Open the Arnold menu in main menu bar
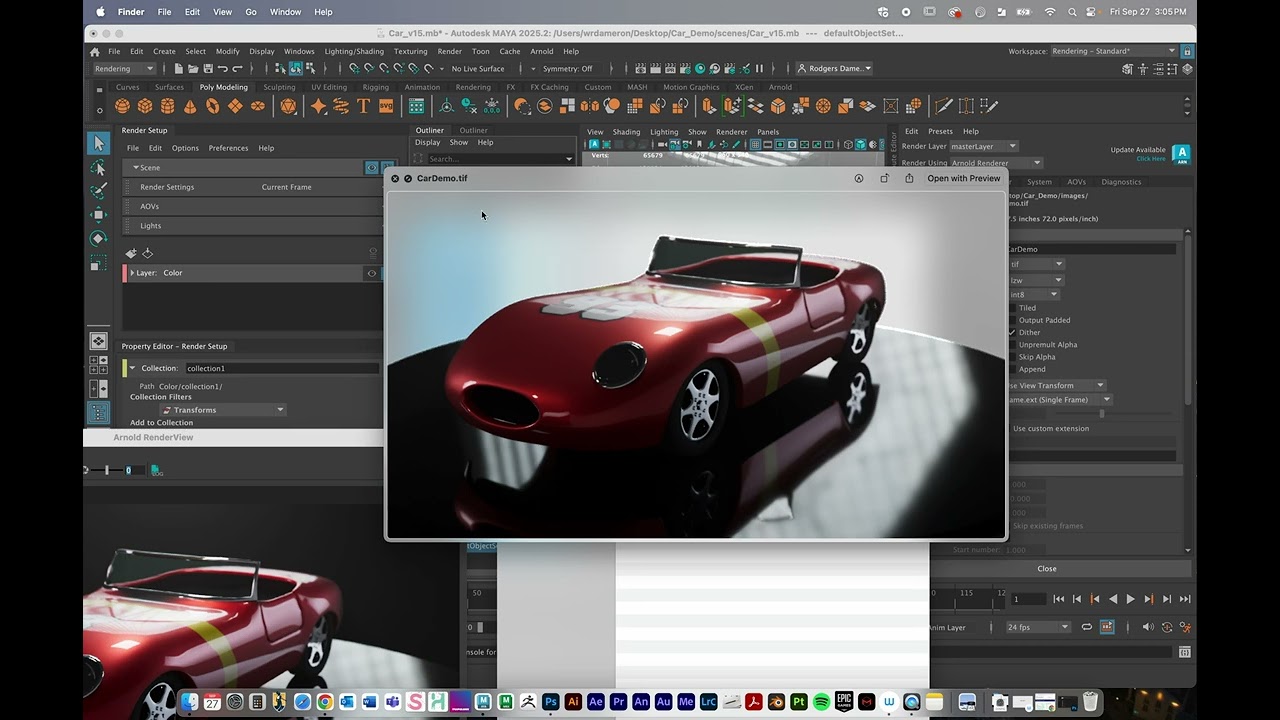This screenshot has height=720, width=1280. tap(542, 51)
